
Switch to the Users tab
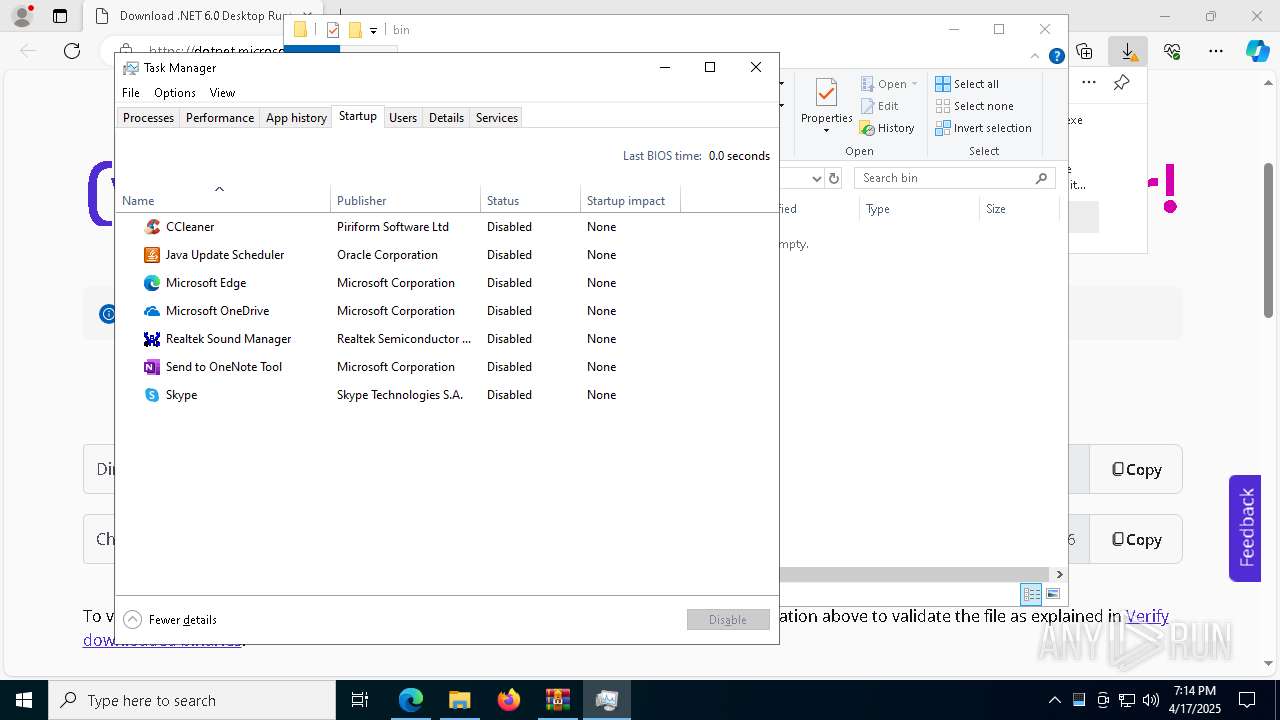click(403, 118)
